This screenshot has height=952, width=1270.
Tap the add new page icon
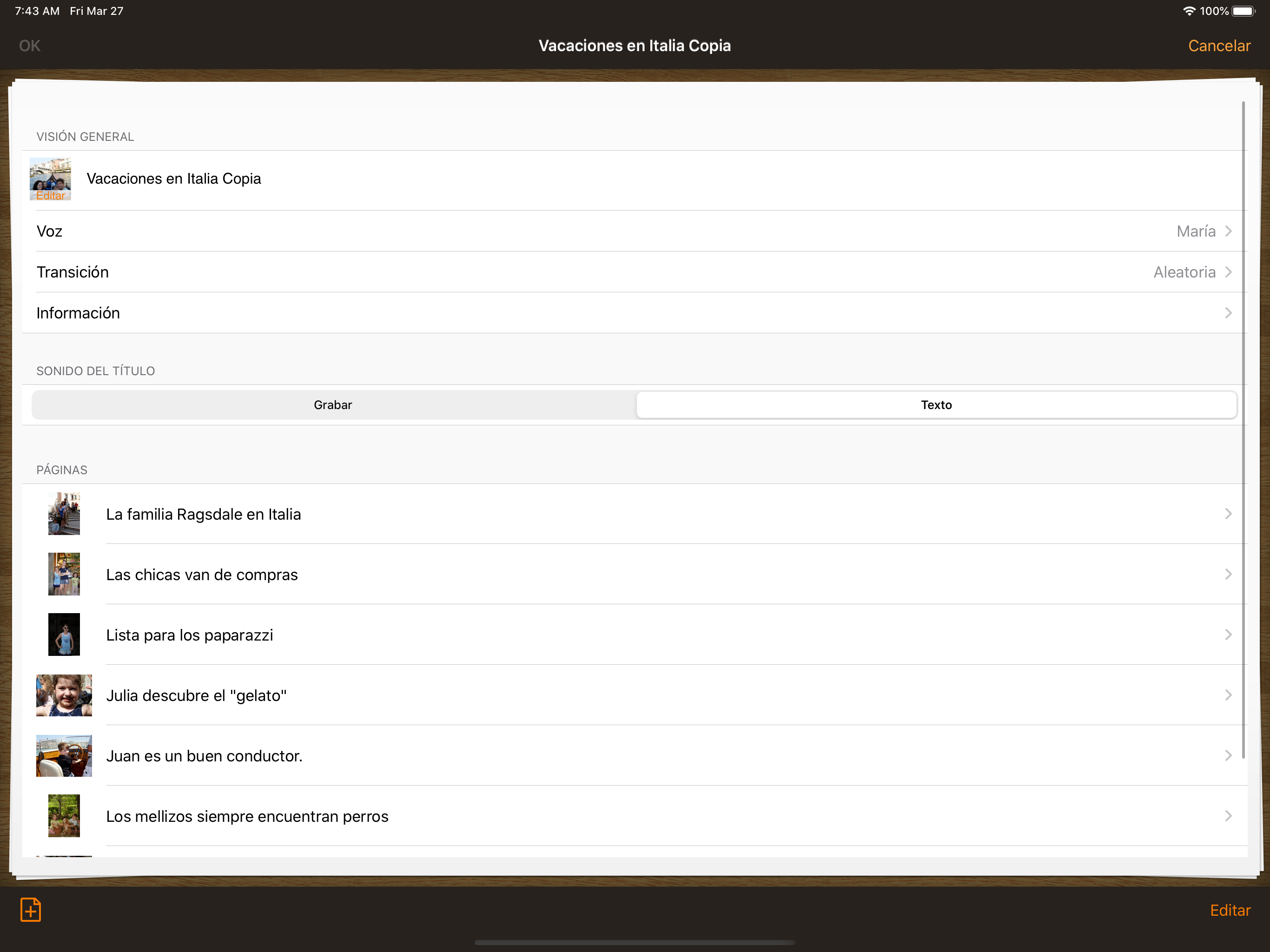(30, 910)
